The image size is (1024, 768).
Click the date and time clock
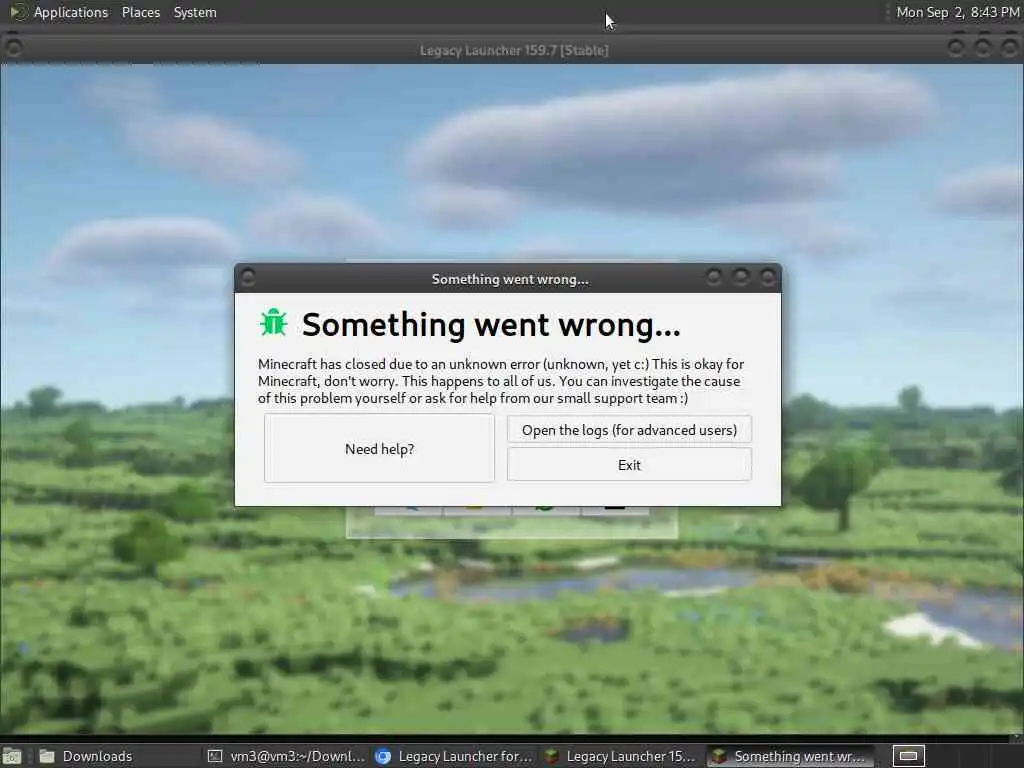pyautogui.click(x=957, y=12)
